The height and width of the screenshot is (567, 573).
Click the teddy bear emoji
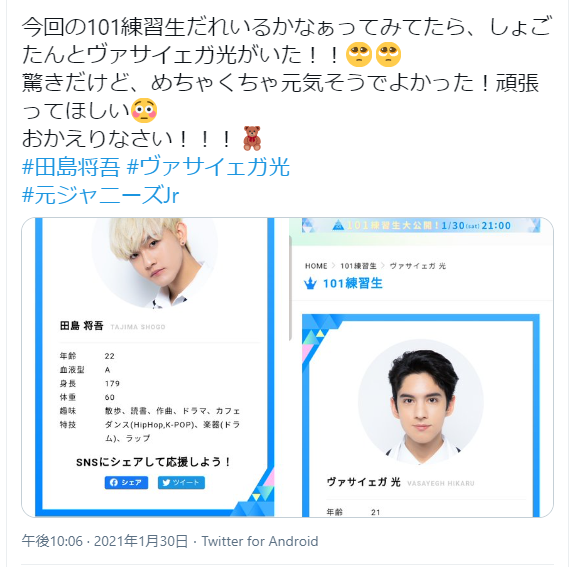pyautogui.click(x=252, y=138)
